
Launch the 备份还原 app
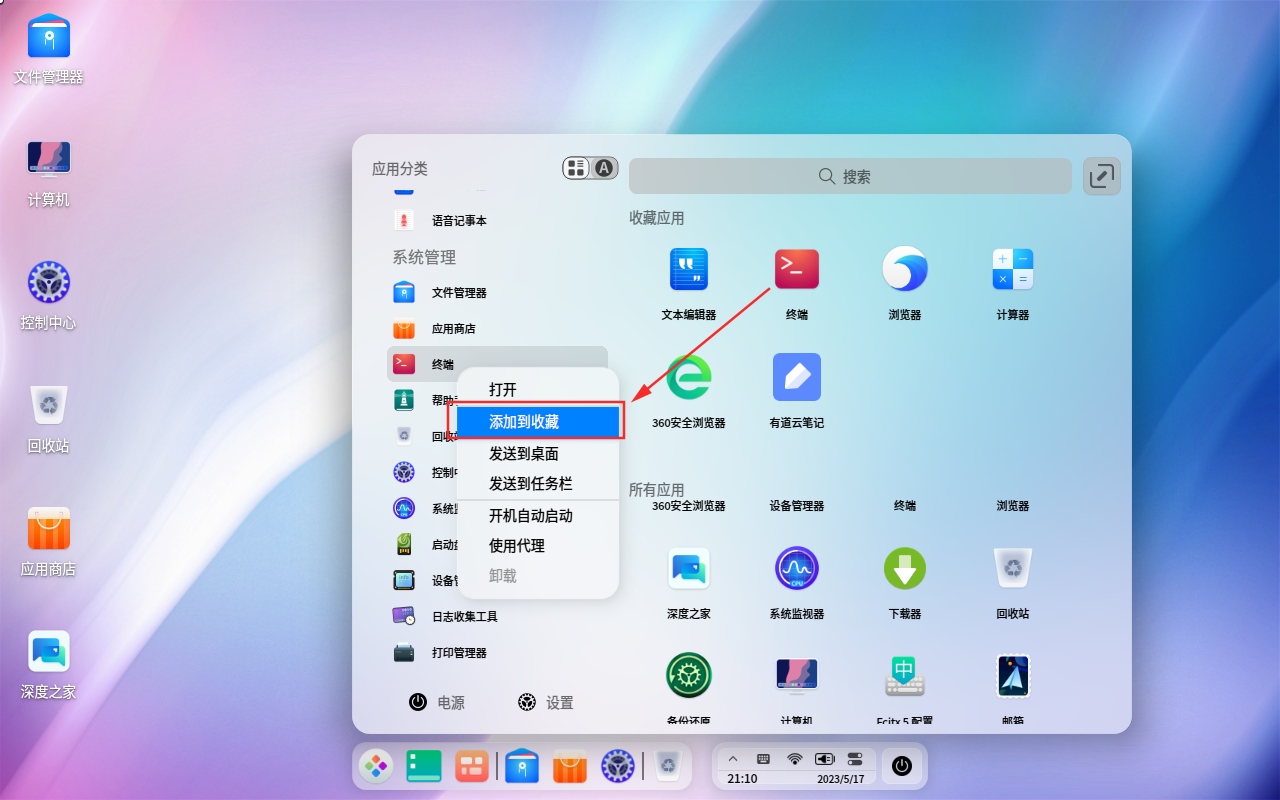pos(688,675)
